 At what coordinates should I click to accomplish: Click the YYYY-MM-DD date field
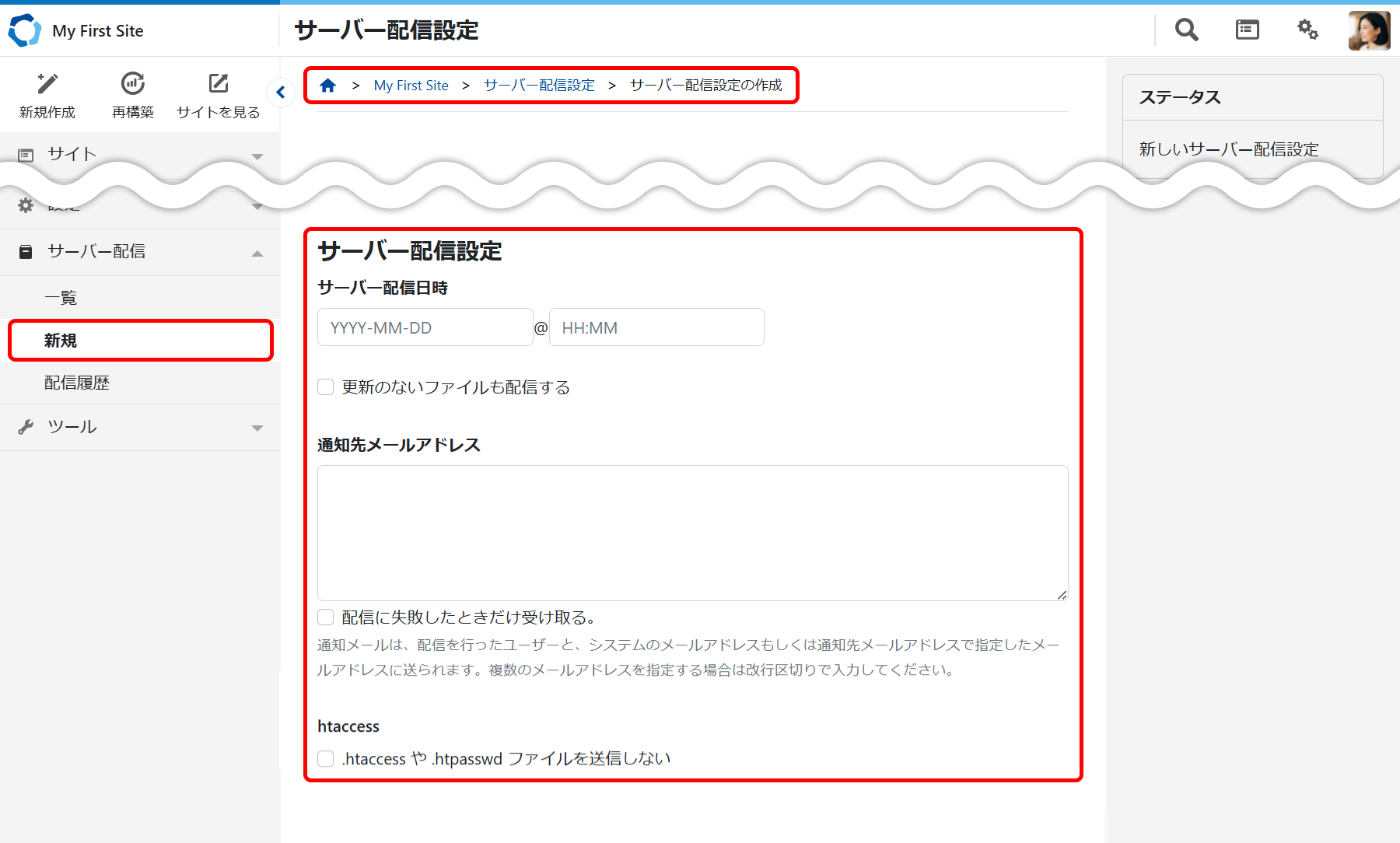pyautogui.click(x=425, y=327)
